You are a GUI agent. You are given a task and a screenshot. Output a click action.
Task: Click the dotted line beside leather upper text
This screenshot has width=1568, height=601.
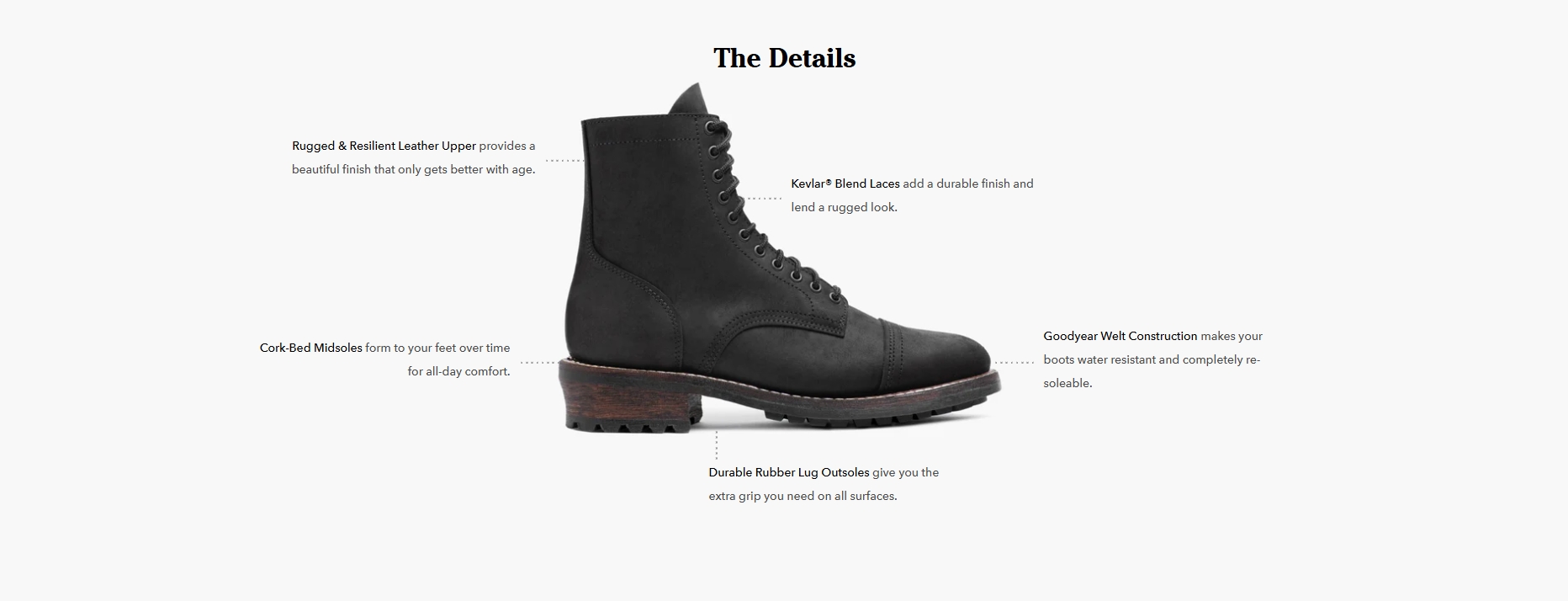tap(564, 160)
